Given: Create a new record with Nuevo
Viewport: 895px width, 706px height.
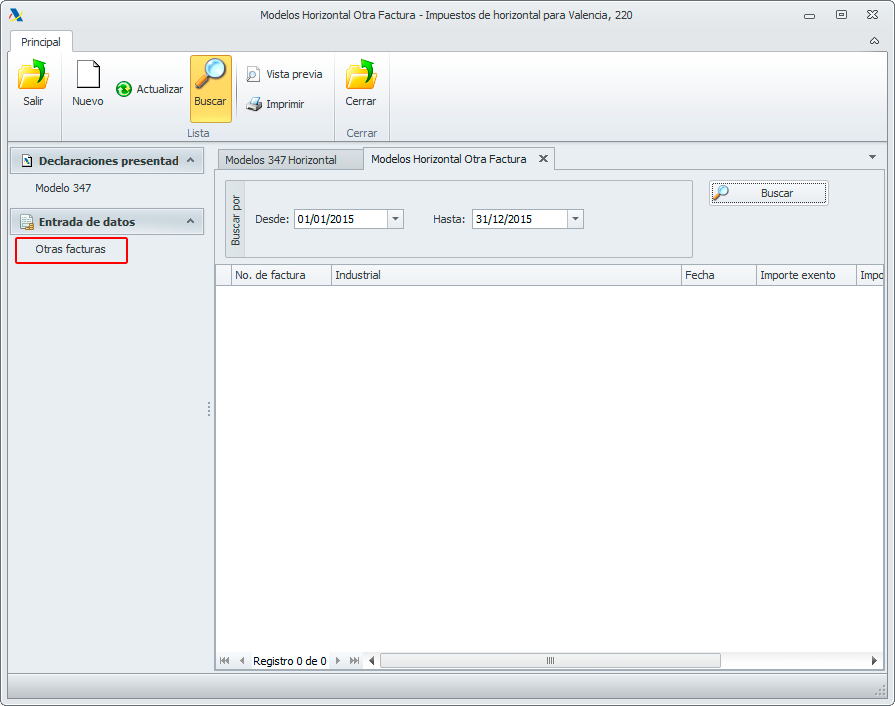Looking at the screenshot, I should pos(88,83).
